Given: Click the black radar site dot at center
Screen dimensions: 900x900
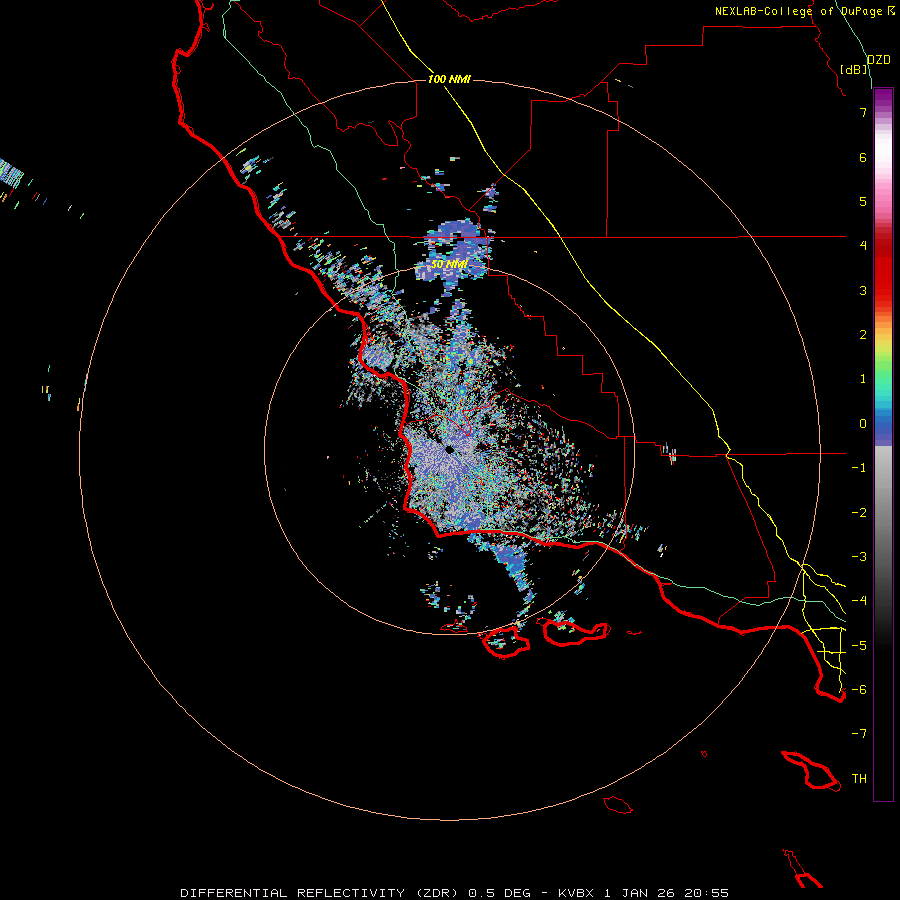Looking at the screenshot, I should coord(449,449).
